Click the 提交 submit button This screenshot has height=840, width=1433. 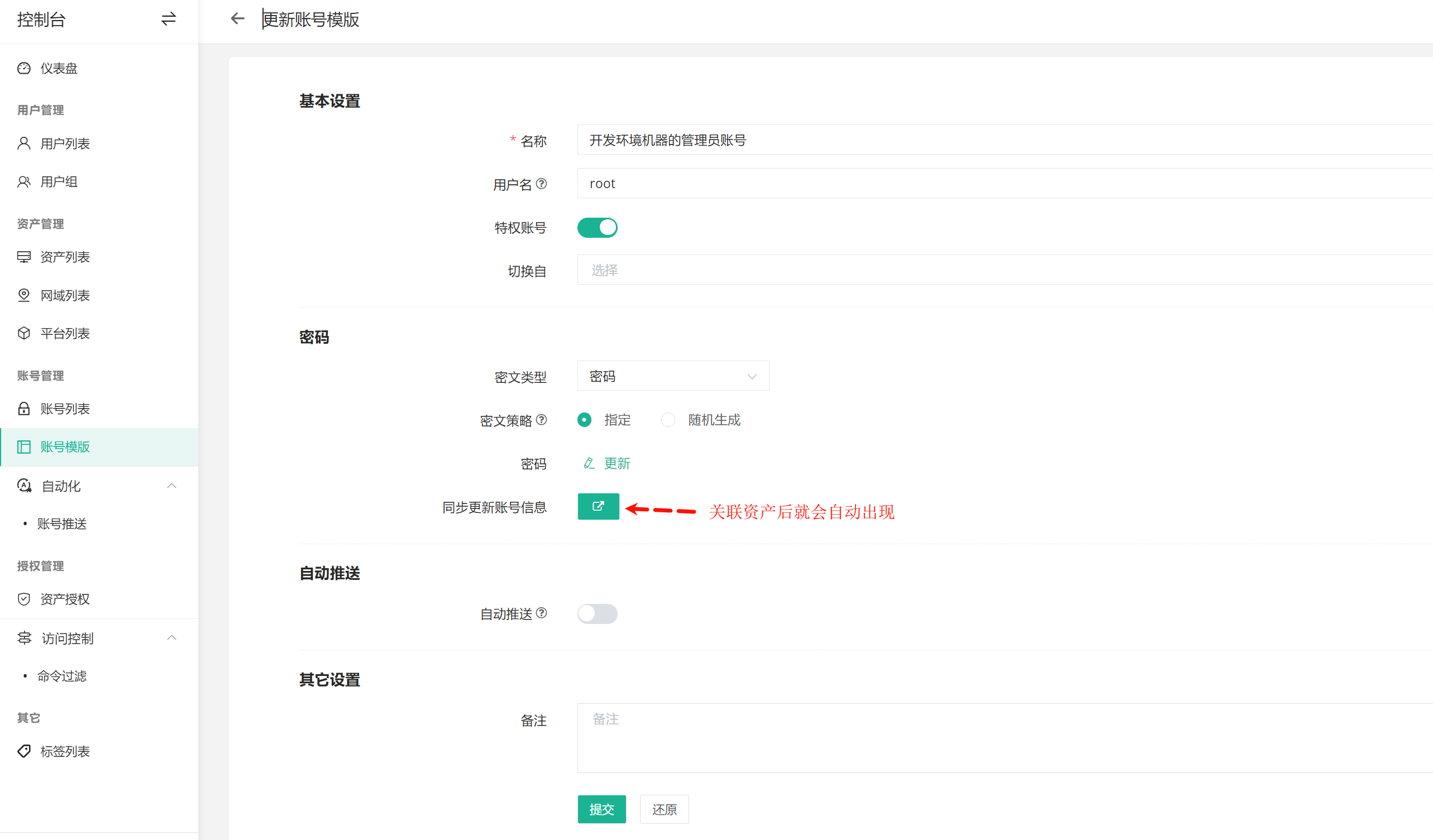601,809
